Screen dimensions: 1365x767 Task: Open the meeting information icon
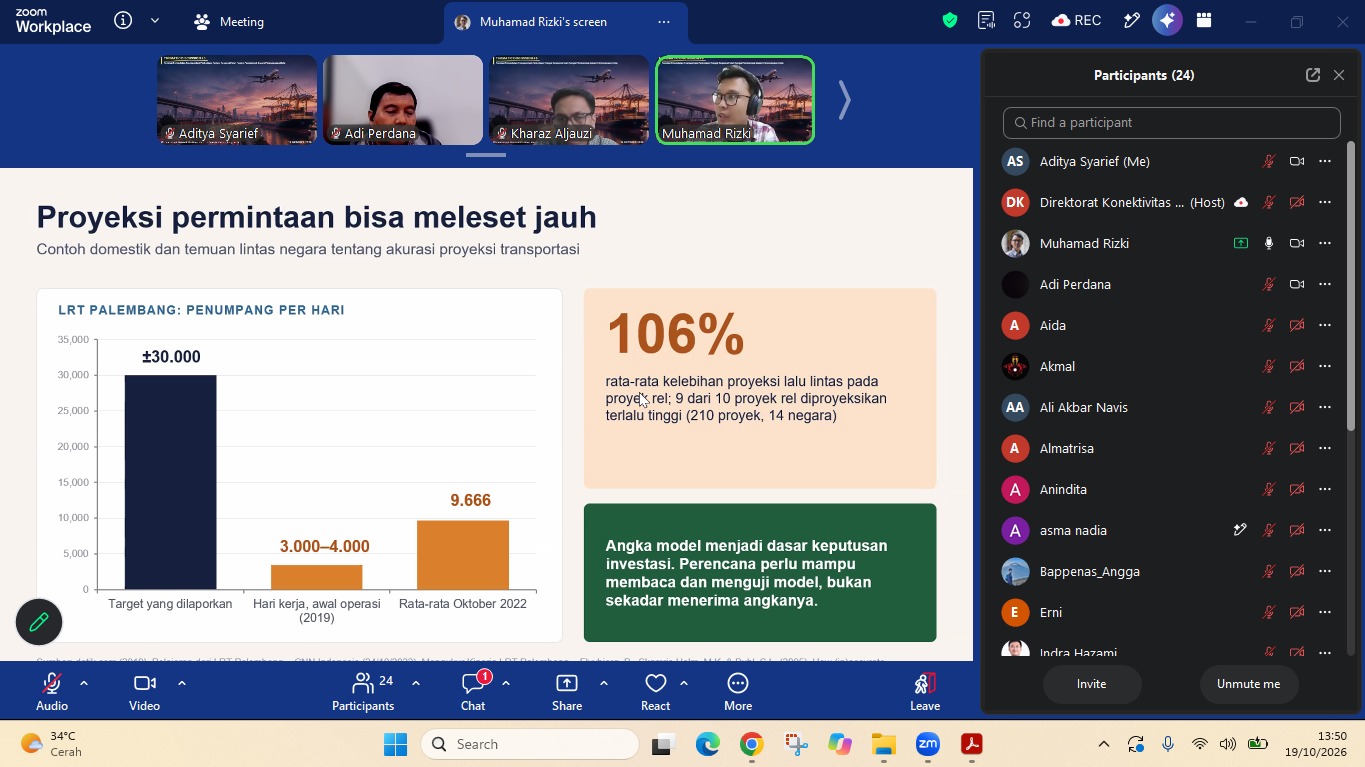coord(123,21)
